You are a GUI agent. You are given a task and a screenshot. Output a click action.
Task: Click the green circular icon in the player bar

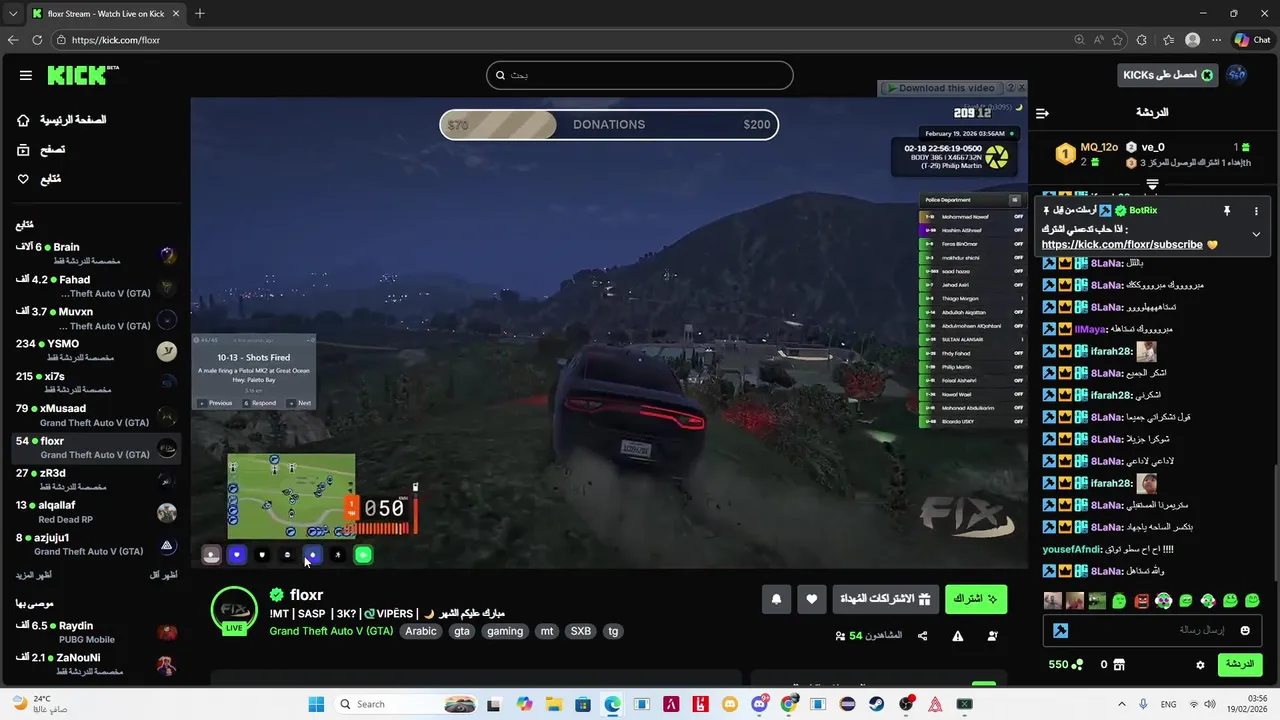[x=363, y=555]
